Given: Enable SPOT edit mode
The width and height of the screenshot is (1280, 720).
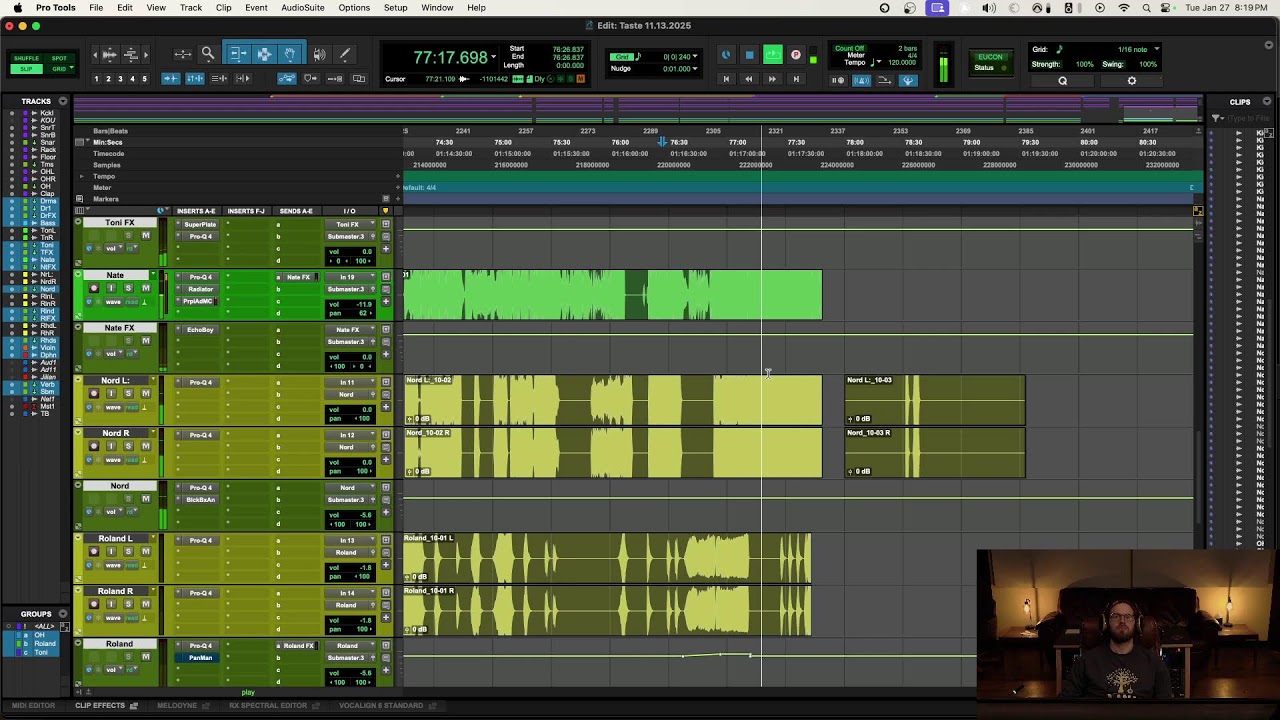Looking at the screenshot, I should 59,58.
